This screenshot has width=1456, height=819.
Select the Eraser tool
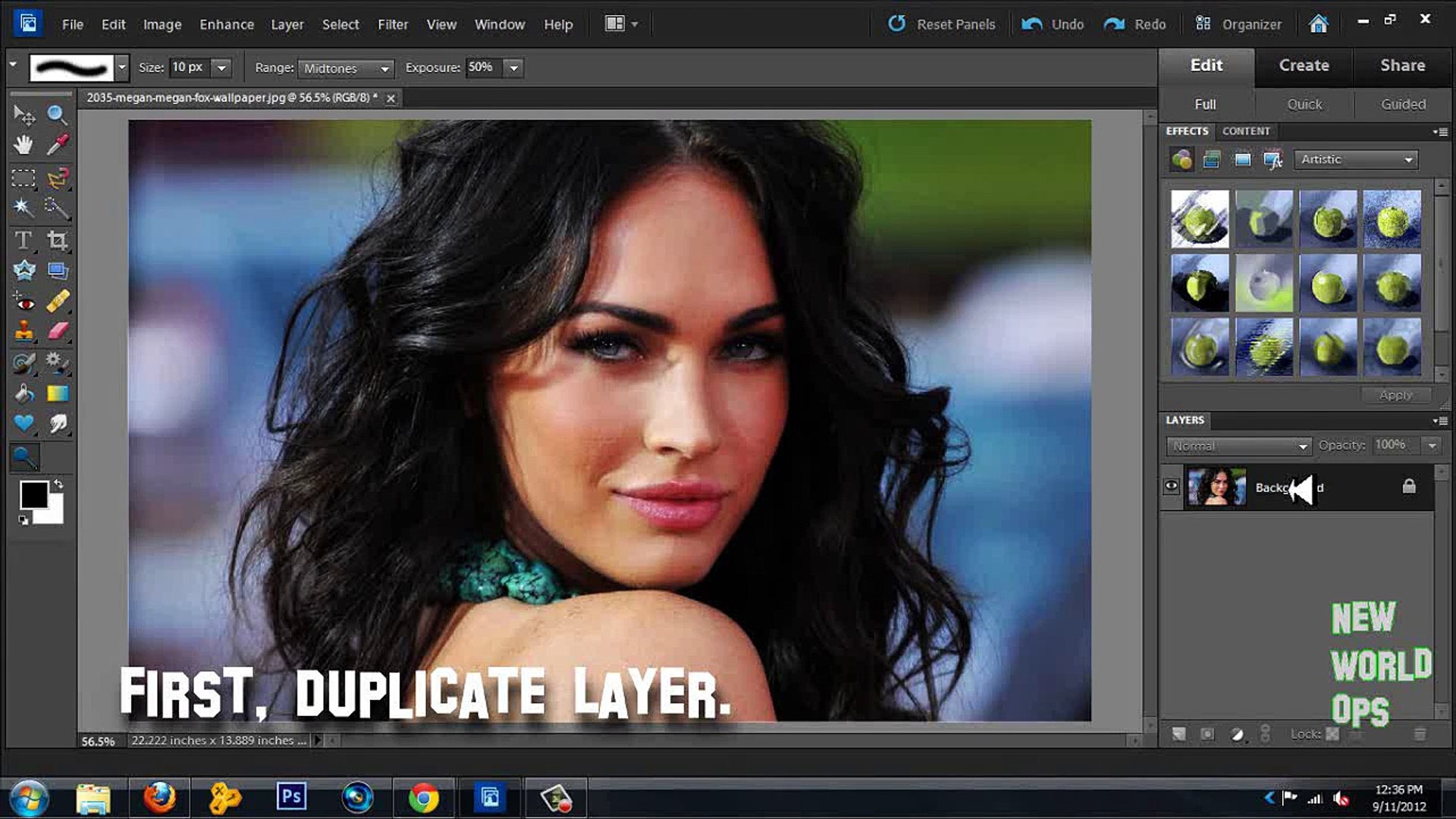click(58, 331)
